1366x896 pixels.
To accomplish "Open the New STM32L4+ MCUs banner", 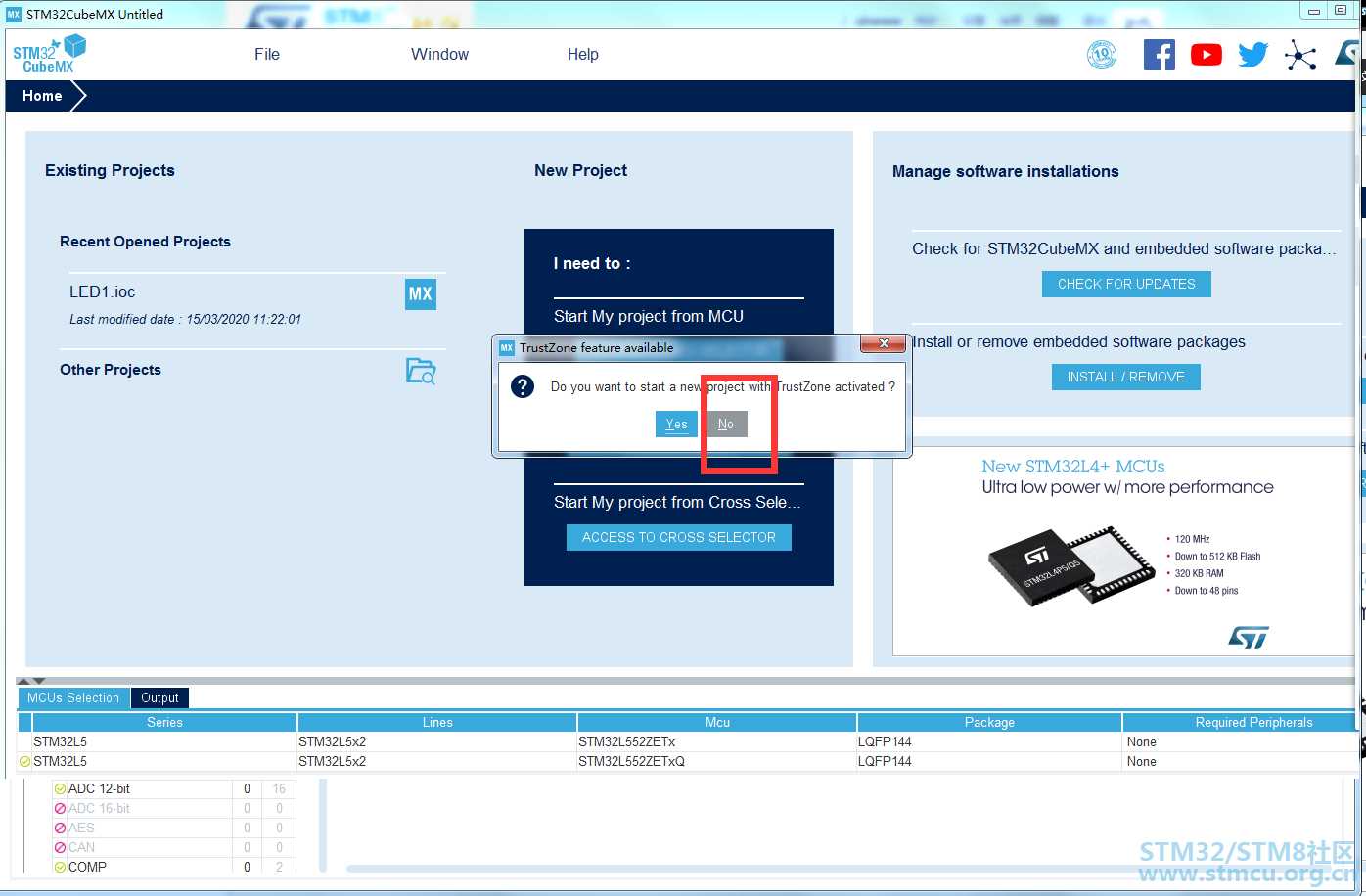I will pos(1125,552).
